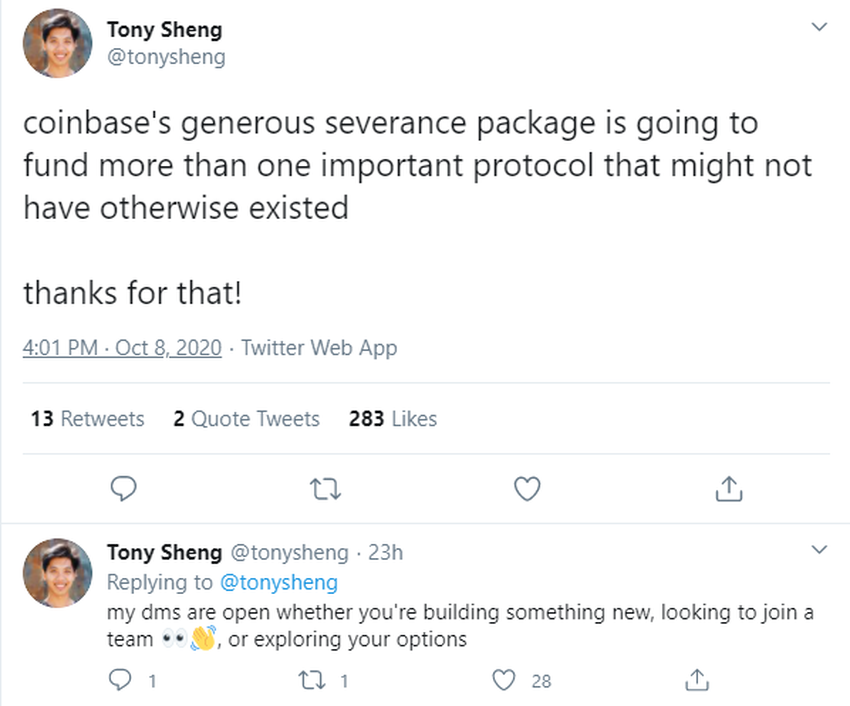Click the 23h timestamp on the reply
The width and height of the screenshot is (850, 706).
tap(384, 552)
